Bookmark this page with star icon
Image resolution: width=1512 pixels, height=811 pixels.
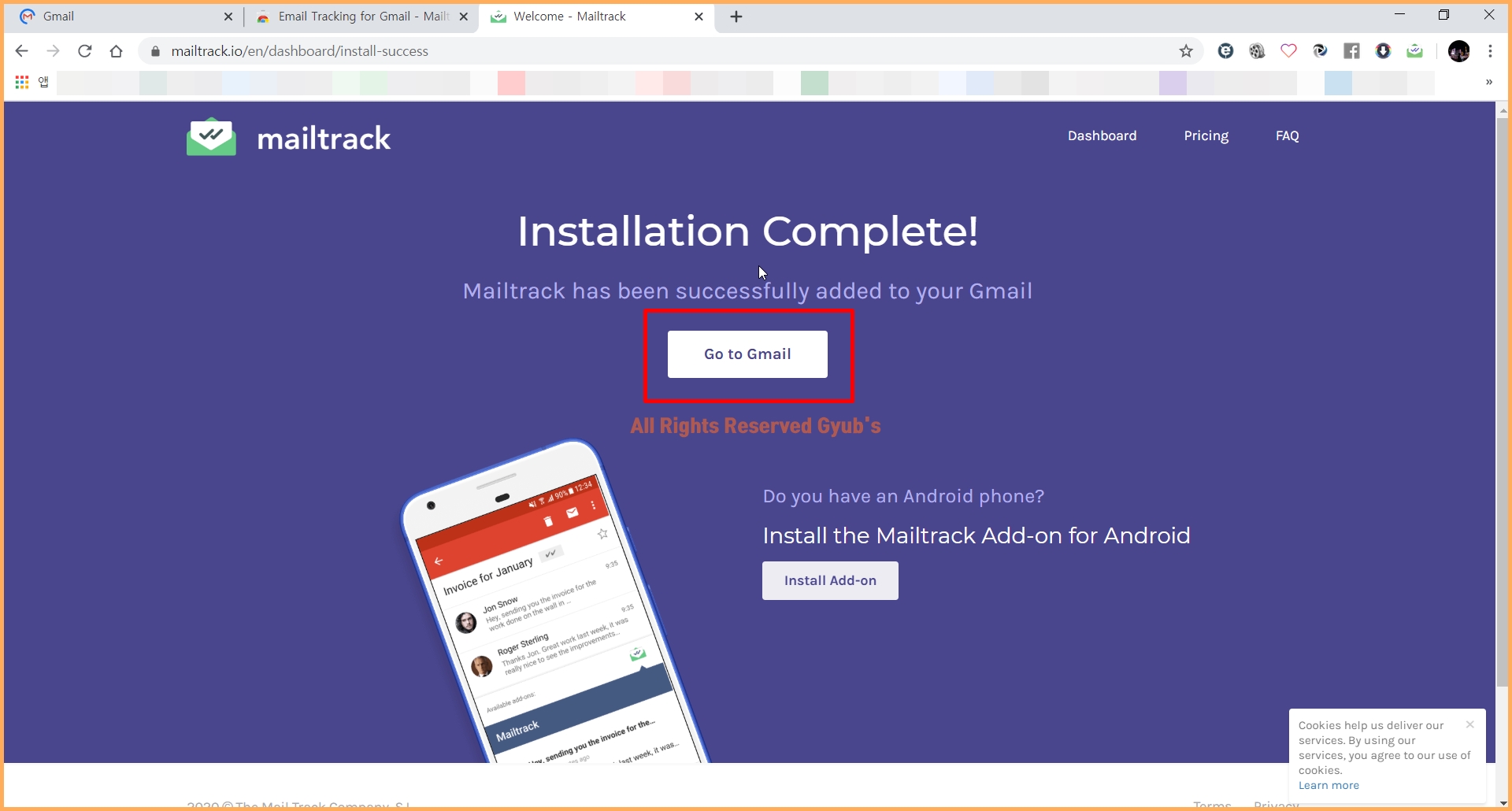tap(1186, 51)
